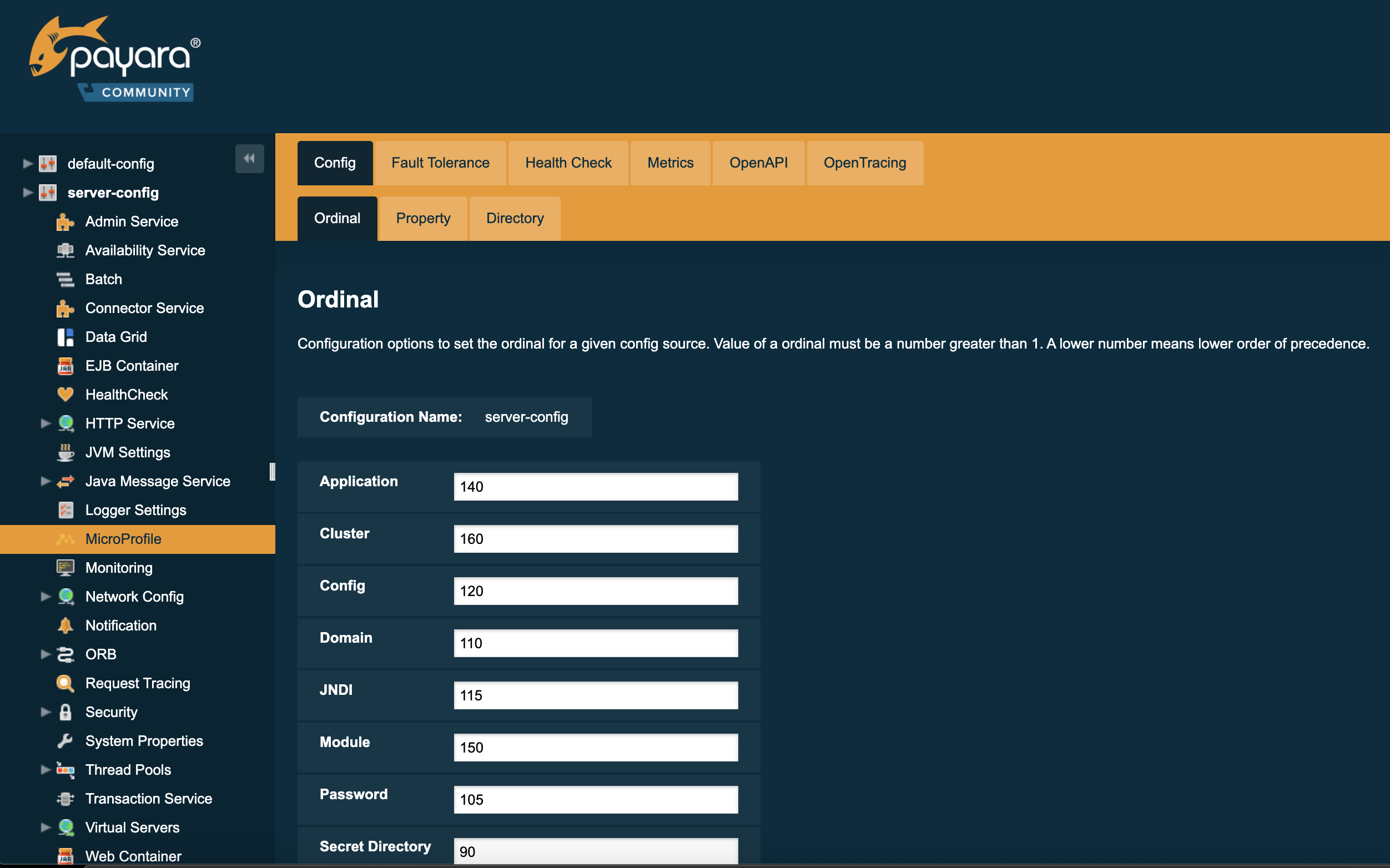Select the Notification bell icon
The height and width of the screenshot is (868, 1390).
[65, 625]
